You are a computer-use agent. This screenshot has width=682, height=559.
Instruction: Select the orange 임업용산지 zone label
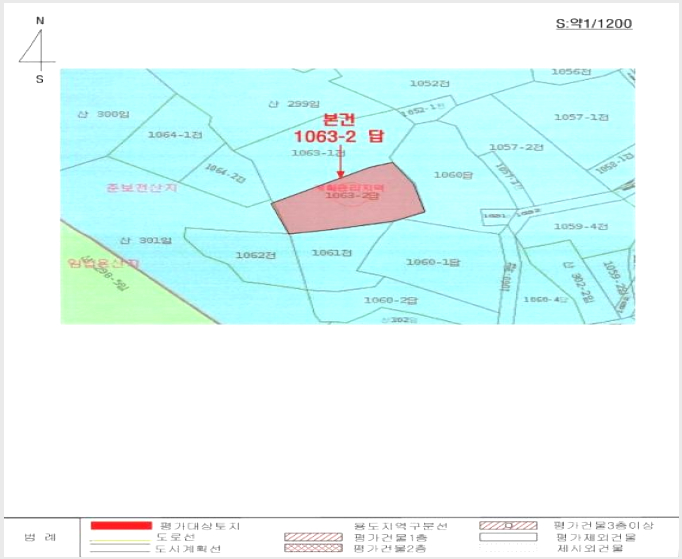pyautogui.click(x=104, y=264)
